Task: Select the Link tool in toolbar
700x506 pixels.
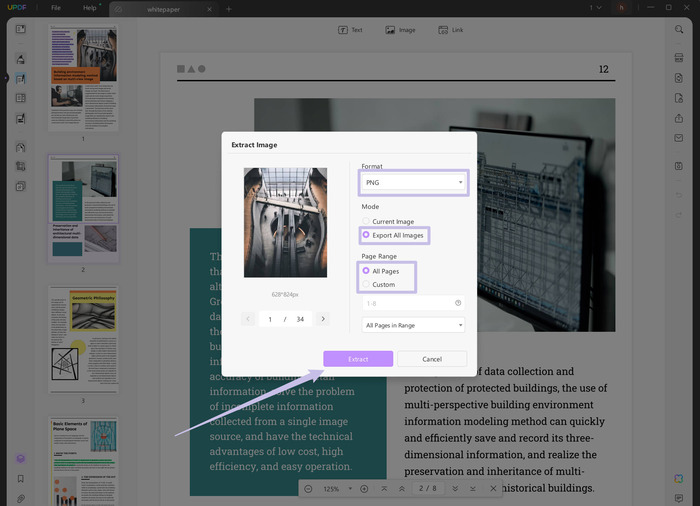Action: pyautogui.click(x=451, y=30)
